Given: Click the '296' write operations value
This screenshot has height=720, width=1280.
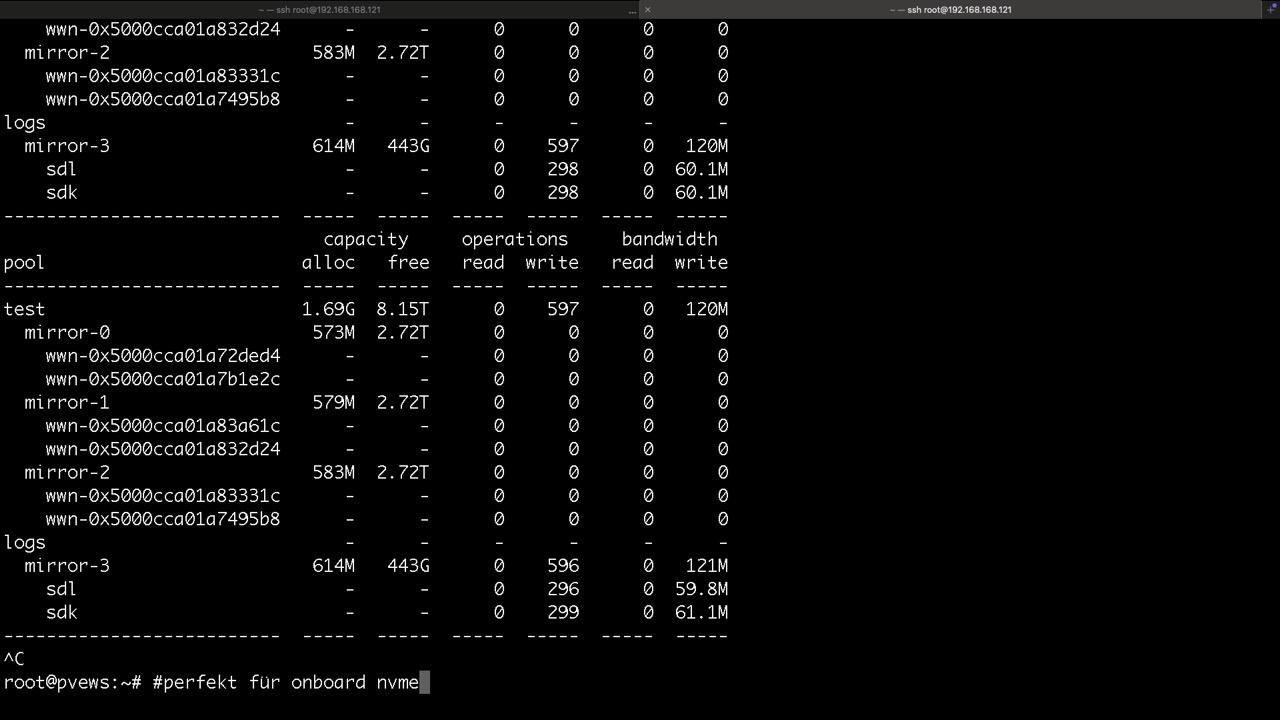Looking at the screenshot, I should tap(563, 589).
